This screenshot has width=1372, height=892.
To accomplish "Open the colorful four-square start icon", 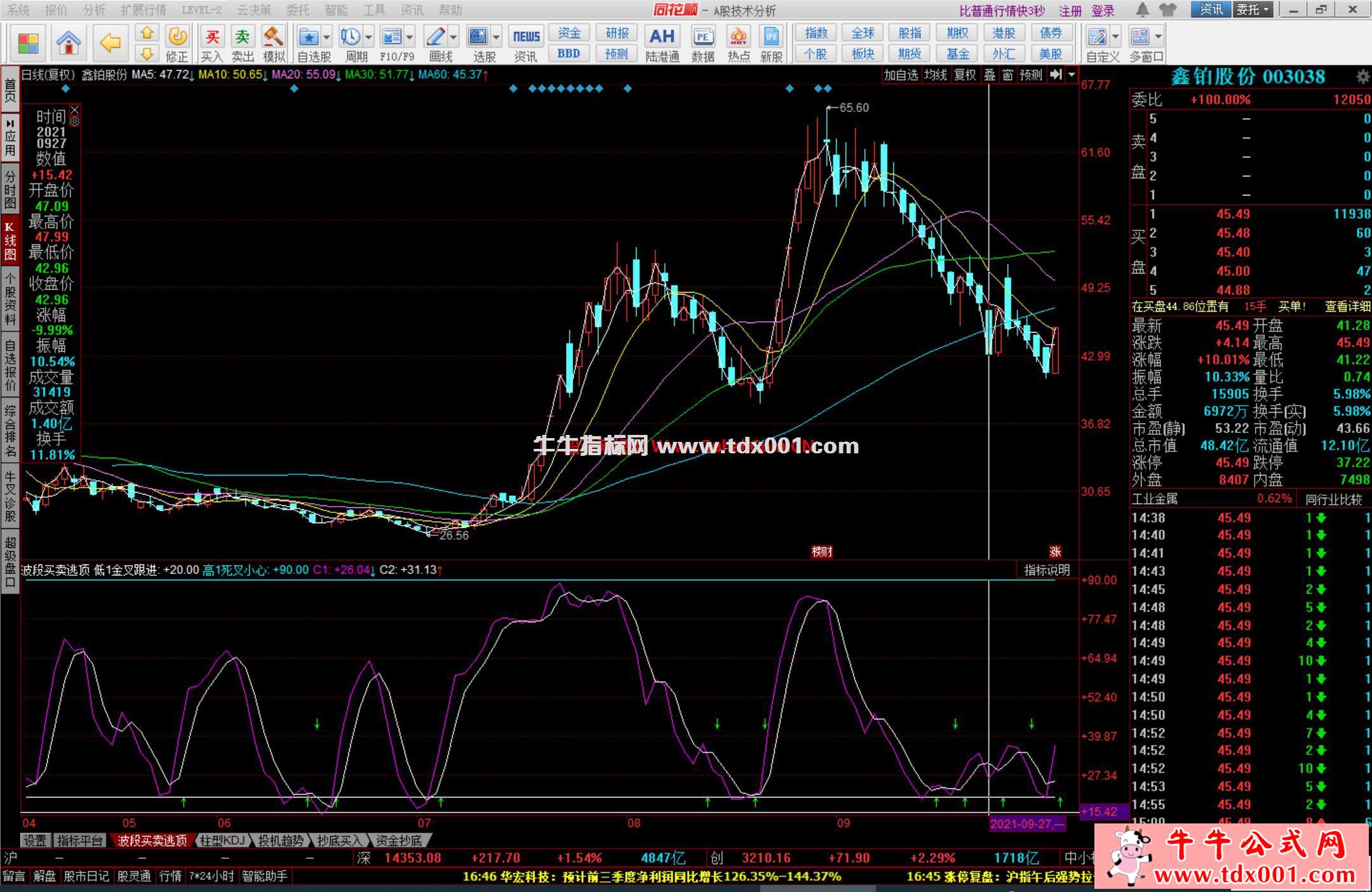I will click(29, 43).
